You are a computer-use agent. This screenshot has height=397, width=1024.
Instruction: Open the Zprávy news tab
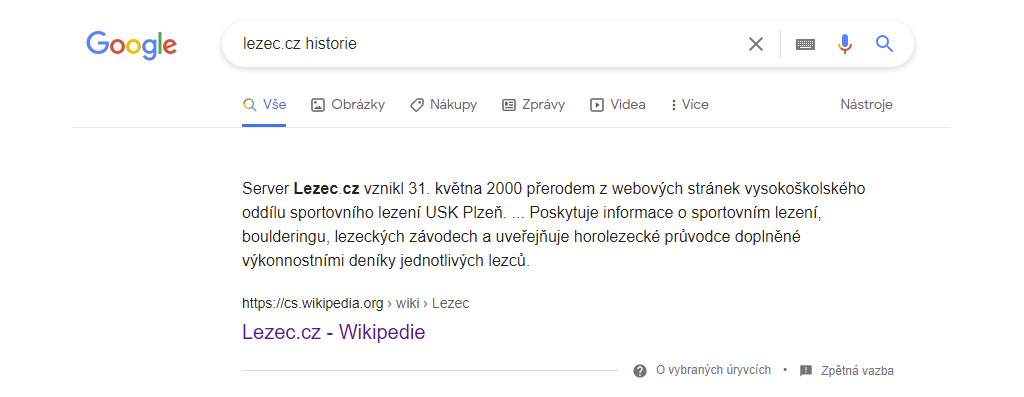[534, 104]
